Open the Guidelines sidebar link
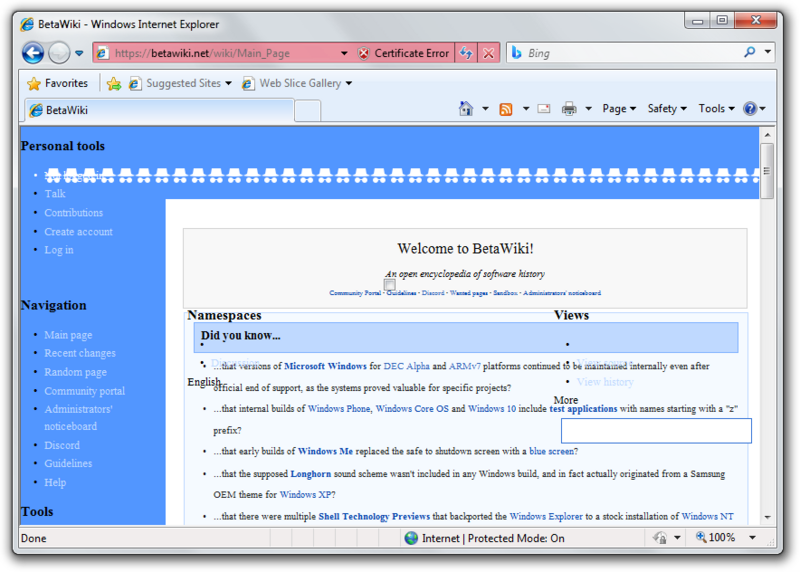 click(x=68, y=463)
